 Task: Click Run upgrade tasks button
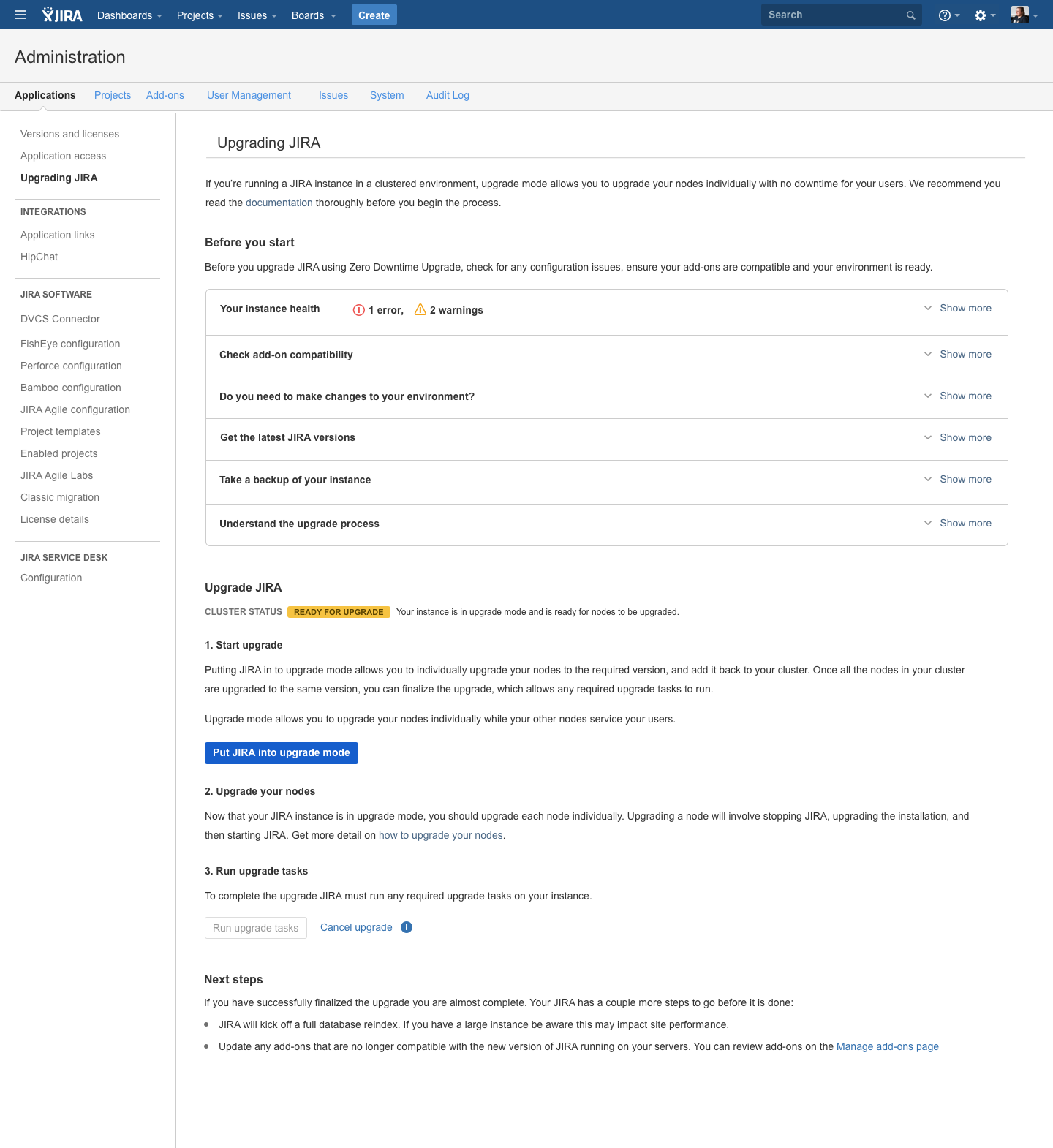[256, 928]
